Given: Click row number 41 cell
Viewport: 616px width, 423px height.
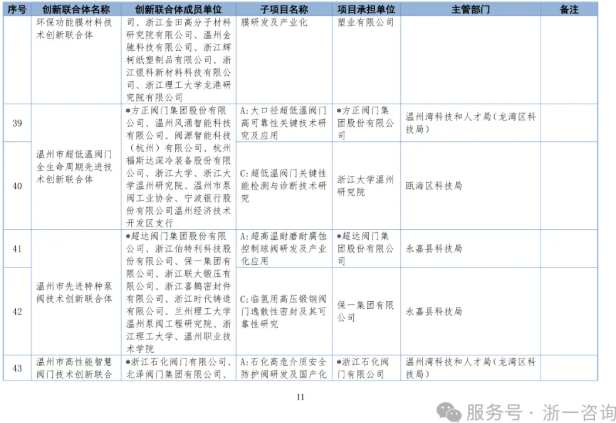Looking at the screenshot, I should 17,247.
